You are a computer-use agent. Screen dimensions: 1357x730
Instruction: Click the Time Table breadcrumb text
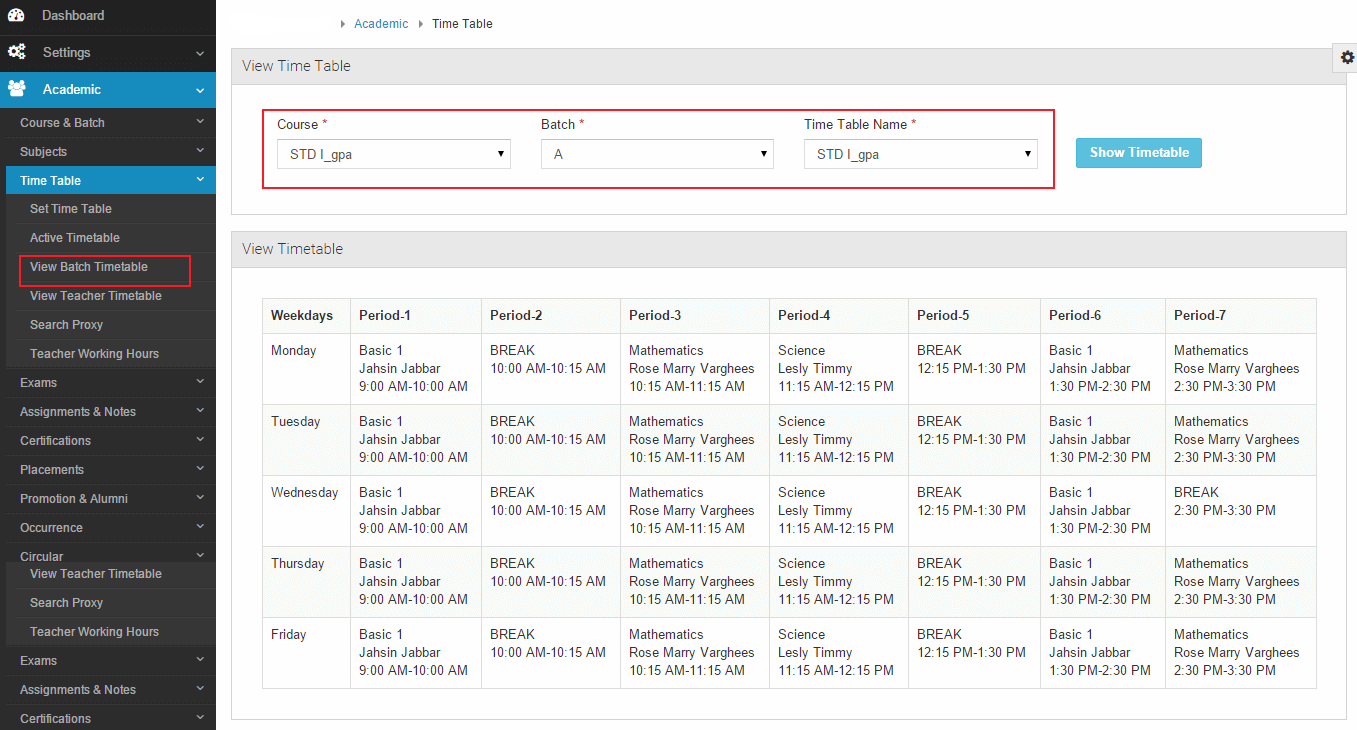(462, 24)
